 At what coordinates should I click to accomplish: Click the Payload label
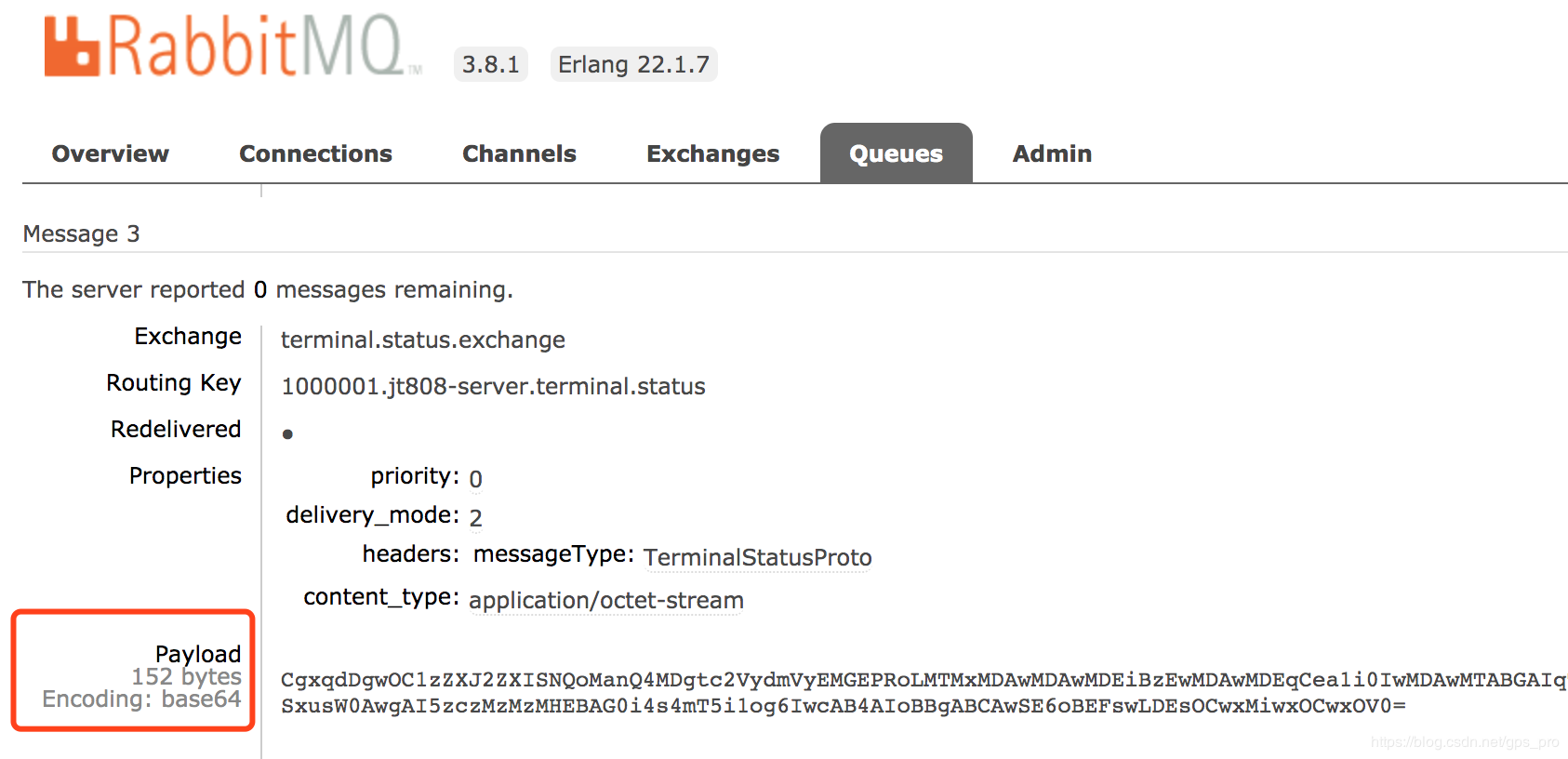pyautogui.click(x=197, y=654)
